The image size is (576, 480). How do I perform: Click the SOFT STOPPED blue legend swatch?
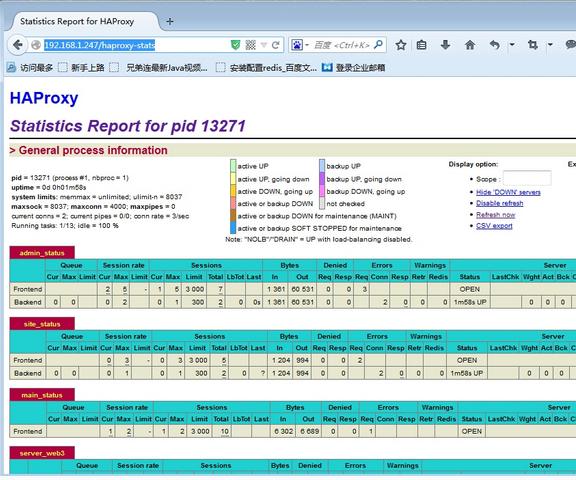click(233, 228)
